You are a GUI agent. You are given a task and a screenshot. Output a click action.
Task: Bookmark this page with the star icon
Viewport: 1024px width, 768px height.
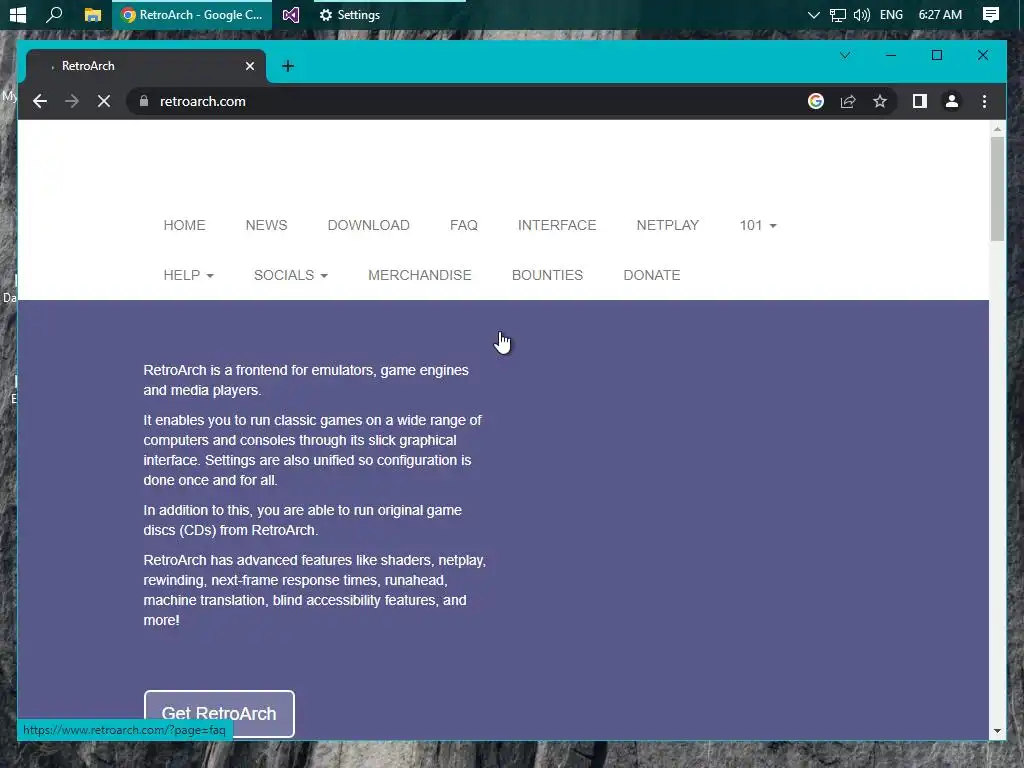(x=880, y=101)
